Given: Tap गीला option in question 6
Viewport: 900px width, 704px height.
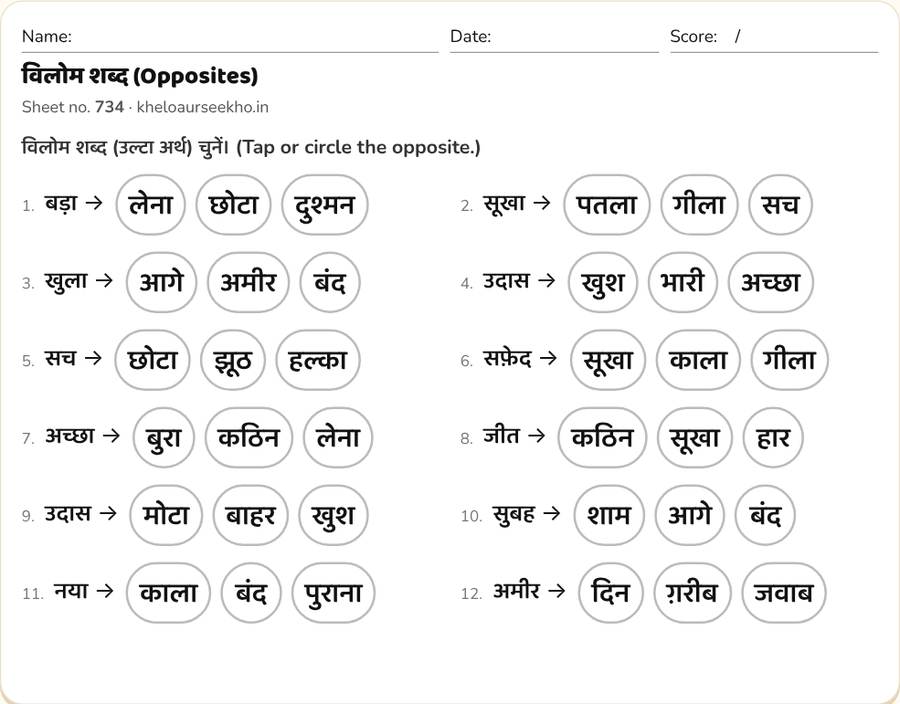Looking at the screenshot, I should coord(789,360).
